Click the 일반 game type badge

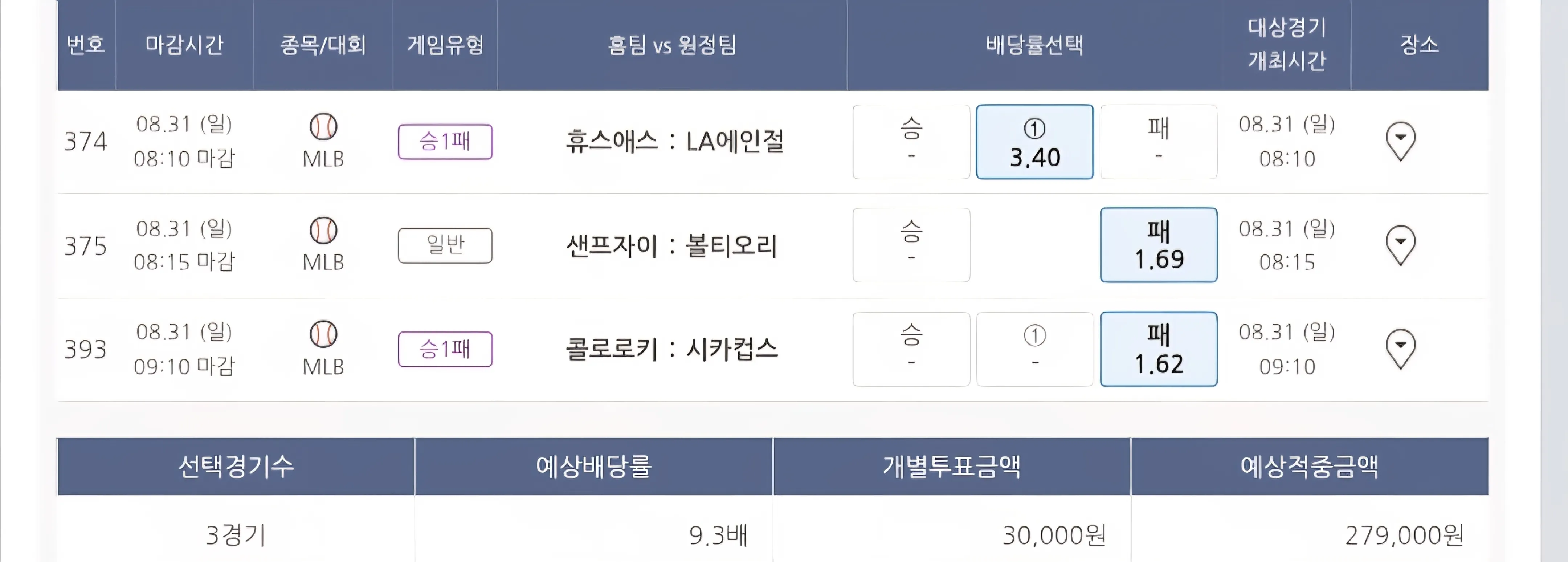(x=445, y=245)
